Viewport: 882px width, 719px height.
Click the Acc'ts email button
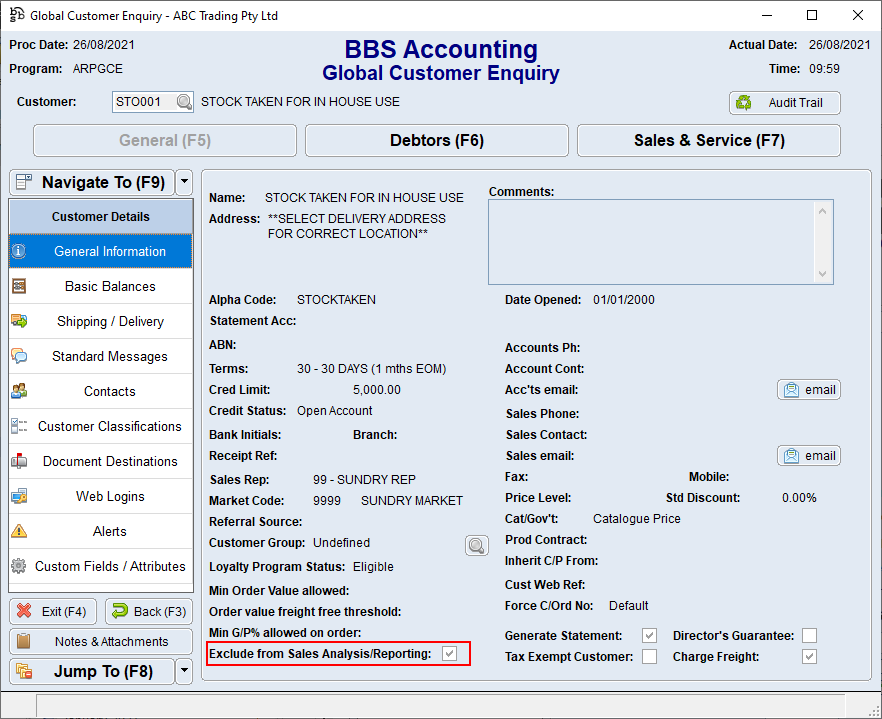pyautogui.click(x=808, y=390)
